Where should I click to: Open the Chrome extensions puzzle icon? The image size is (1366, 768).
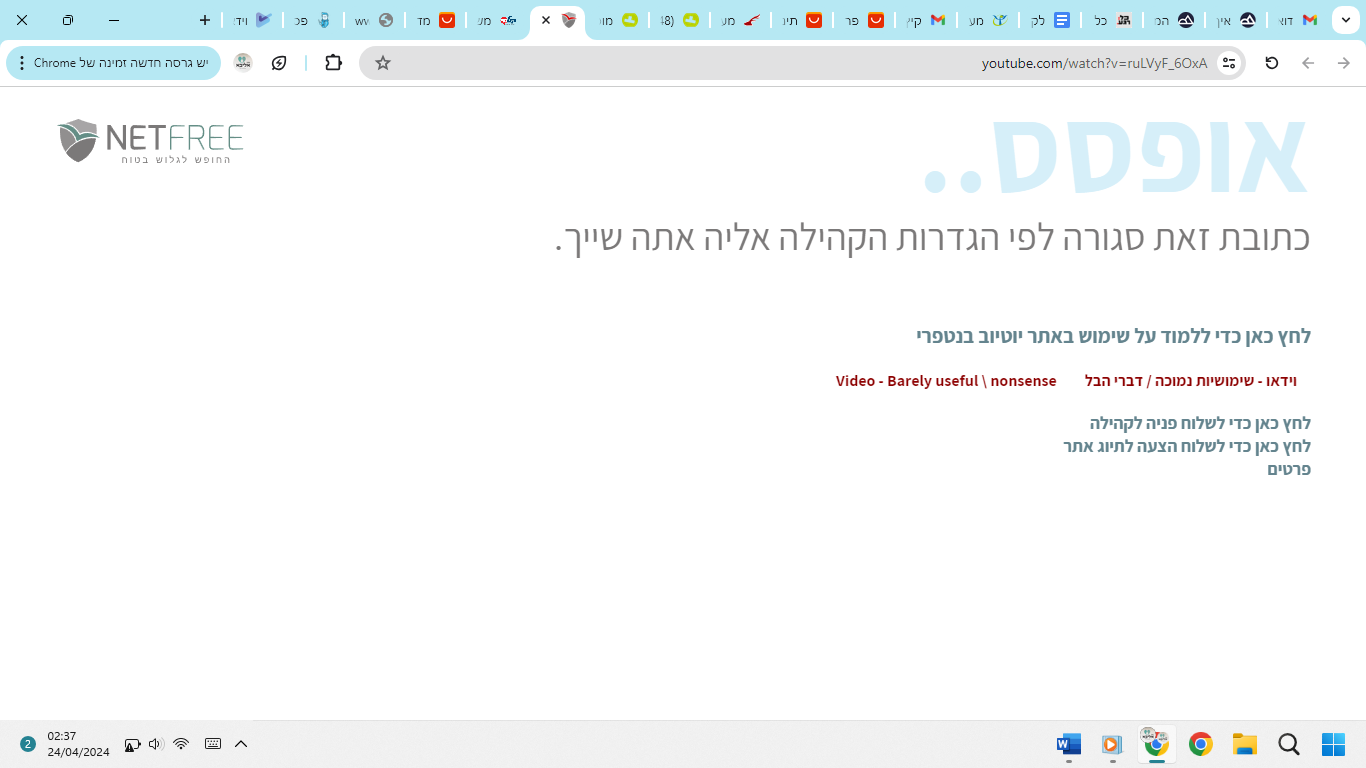pyautogui.click(x=332, y=62)
